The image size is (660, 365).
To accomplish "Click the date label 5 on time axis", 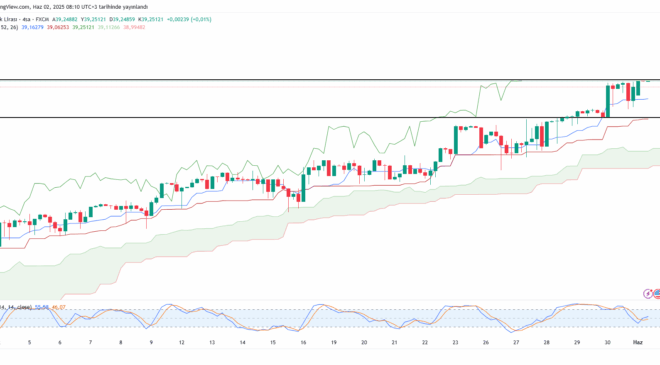I will click(29, 343).
